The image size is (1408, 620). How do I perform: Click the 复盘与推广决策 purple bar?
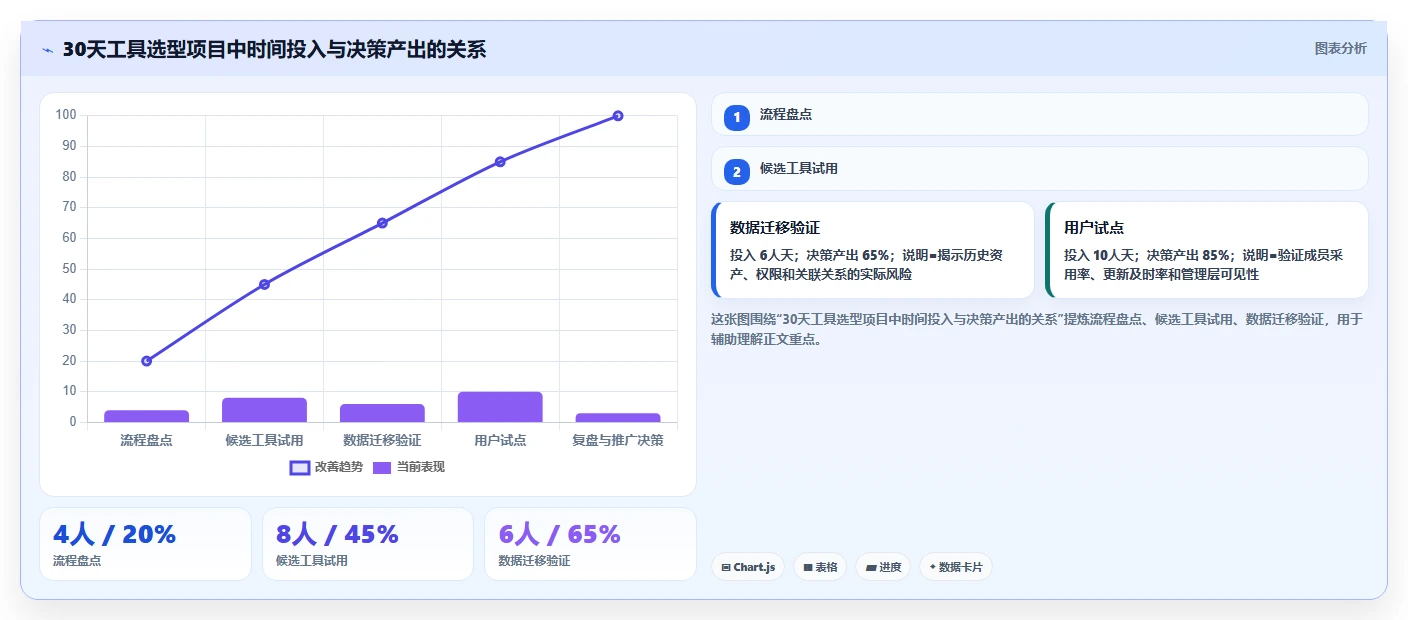(618, 417)
